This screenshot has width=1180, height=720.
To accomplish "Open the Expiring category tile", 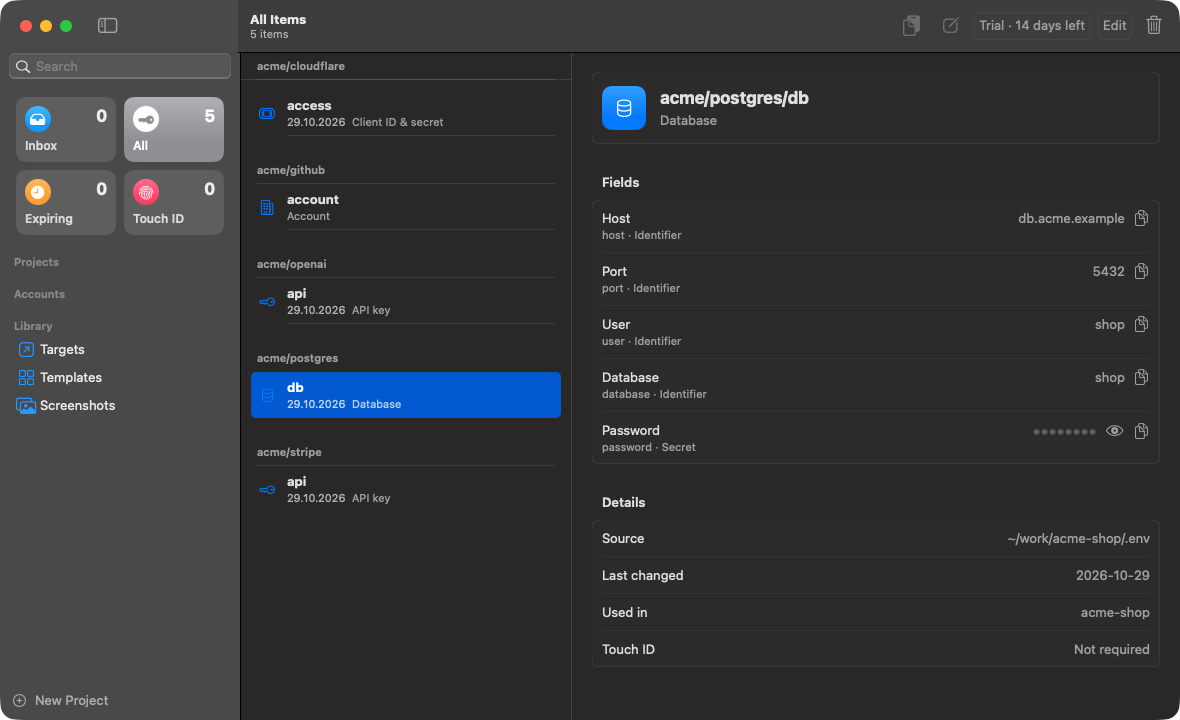I will coord(66,202).
